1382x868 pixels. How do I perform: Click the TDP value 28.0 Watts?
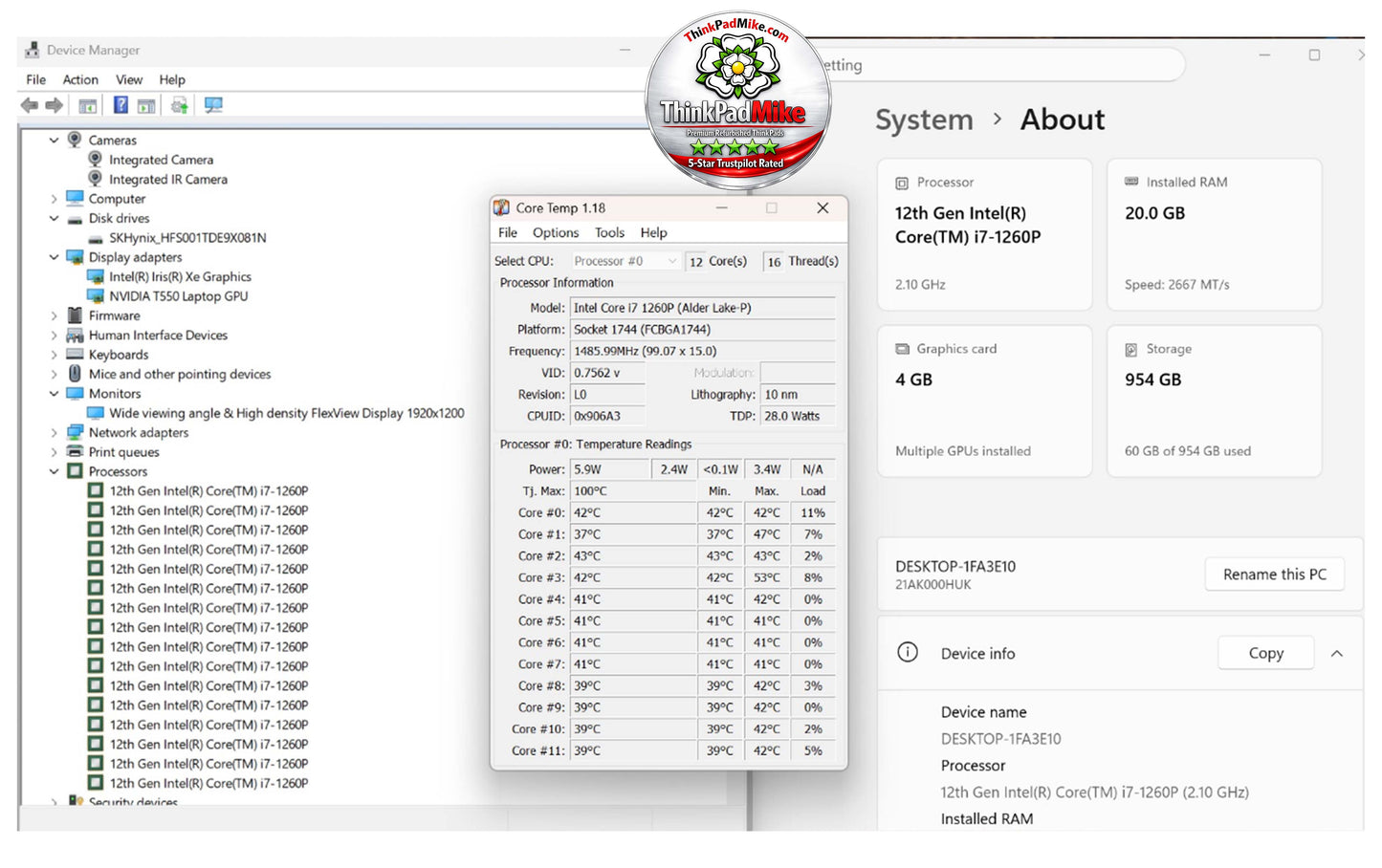[x=798, y=416]
